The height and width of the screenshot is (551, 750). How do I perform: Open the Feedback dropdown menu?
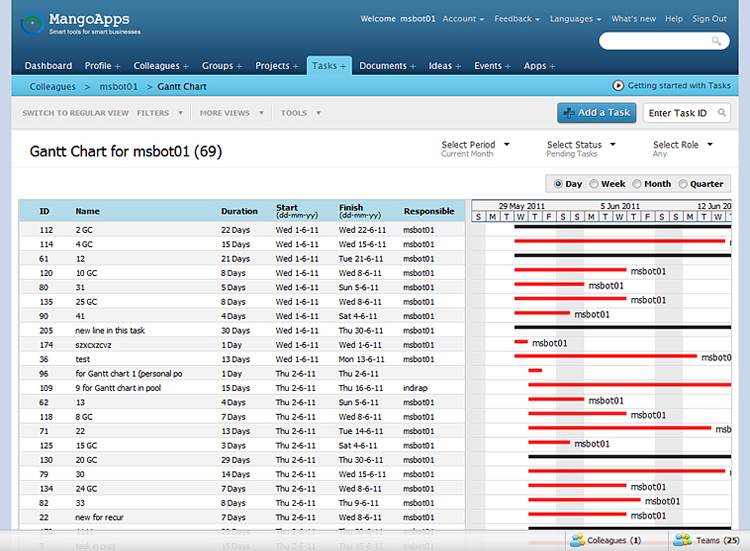517,19
